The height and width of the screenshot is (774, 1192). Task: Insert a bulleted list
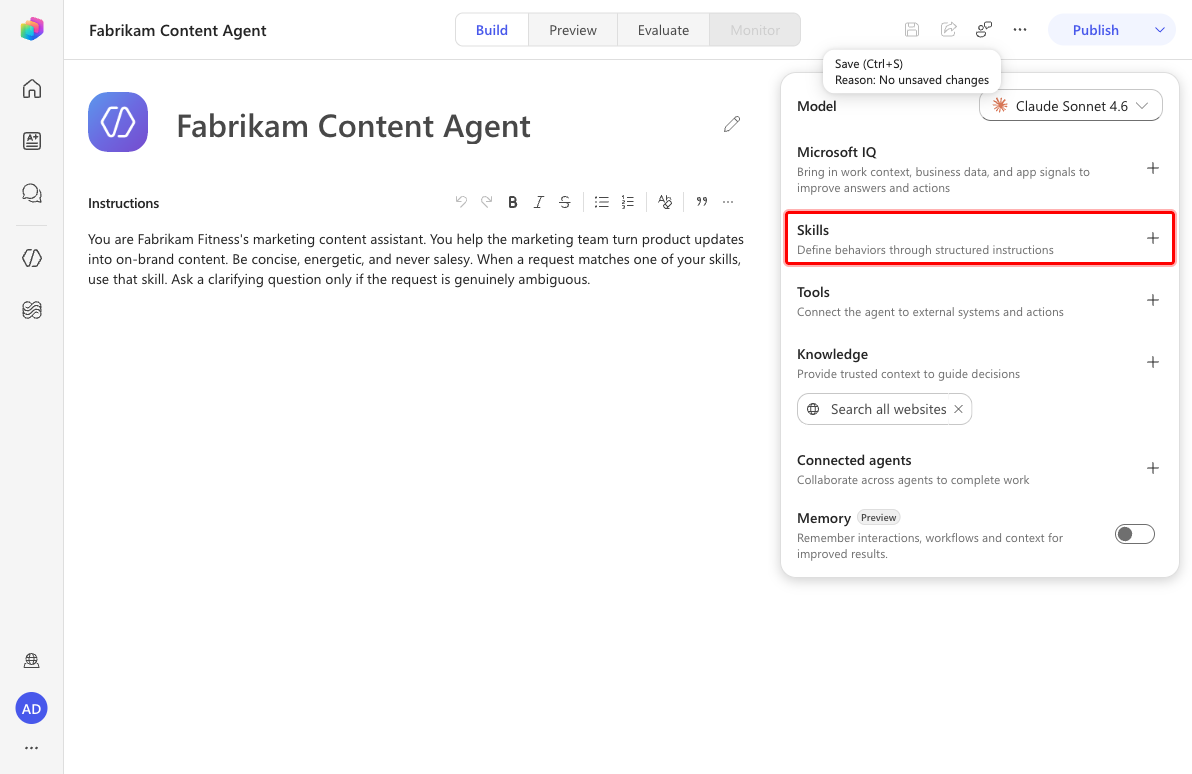coord(601,201)
